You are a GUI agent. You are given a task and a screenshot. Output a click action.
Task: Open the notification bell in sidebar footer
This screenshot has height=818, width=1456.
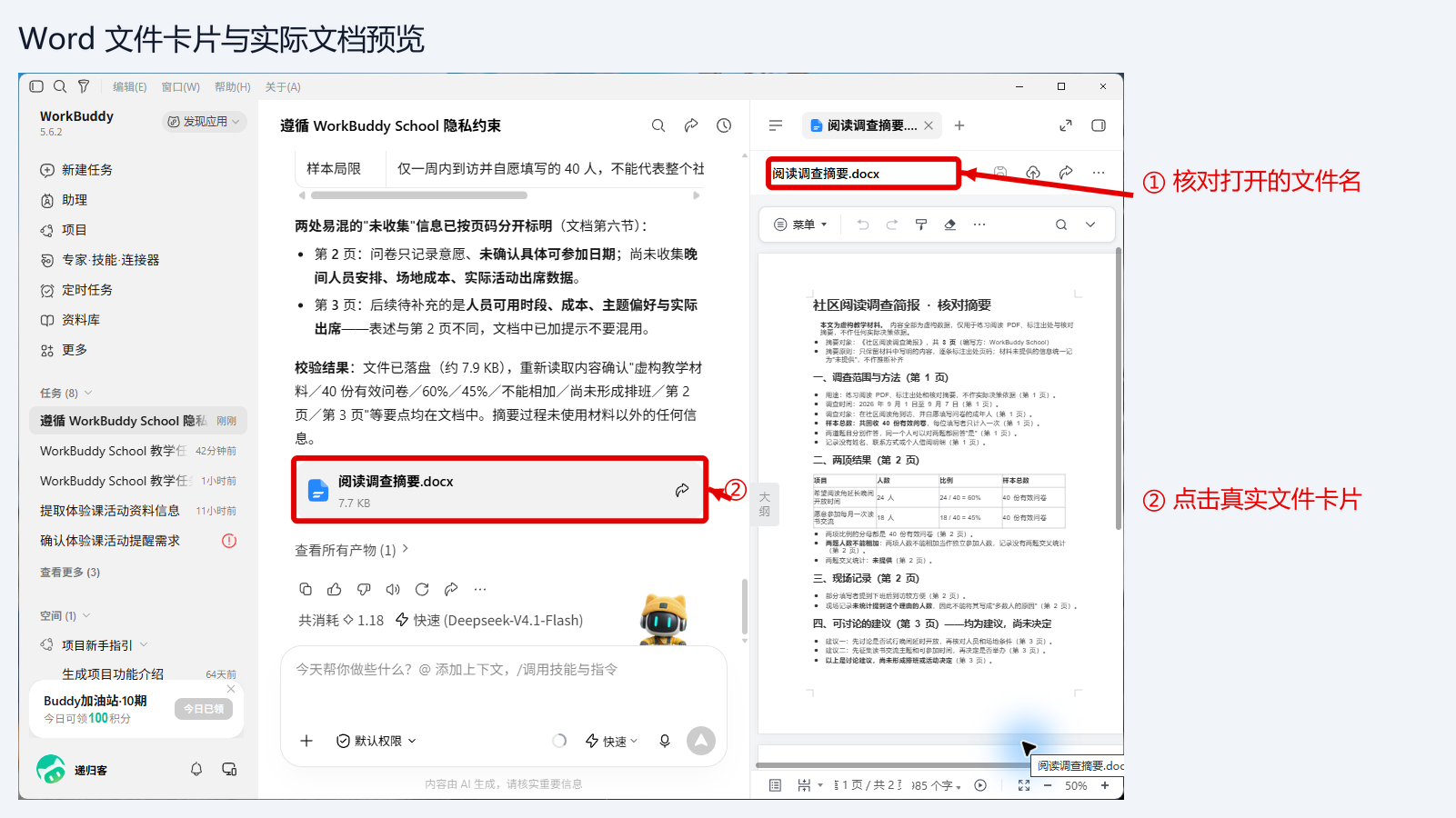coord(196,769)
